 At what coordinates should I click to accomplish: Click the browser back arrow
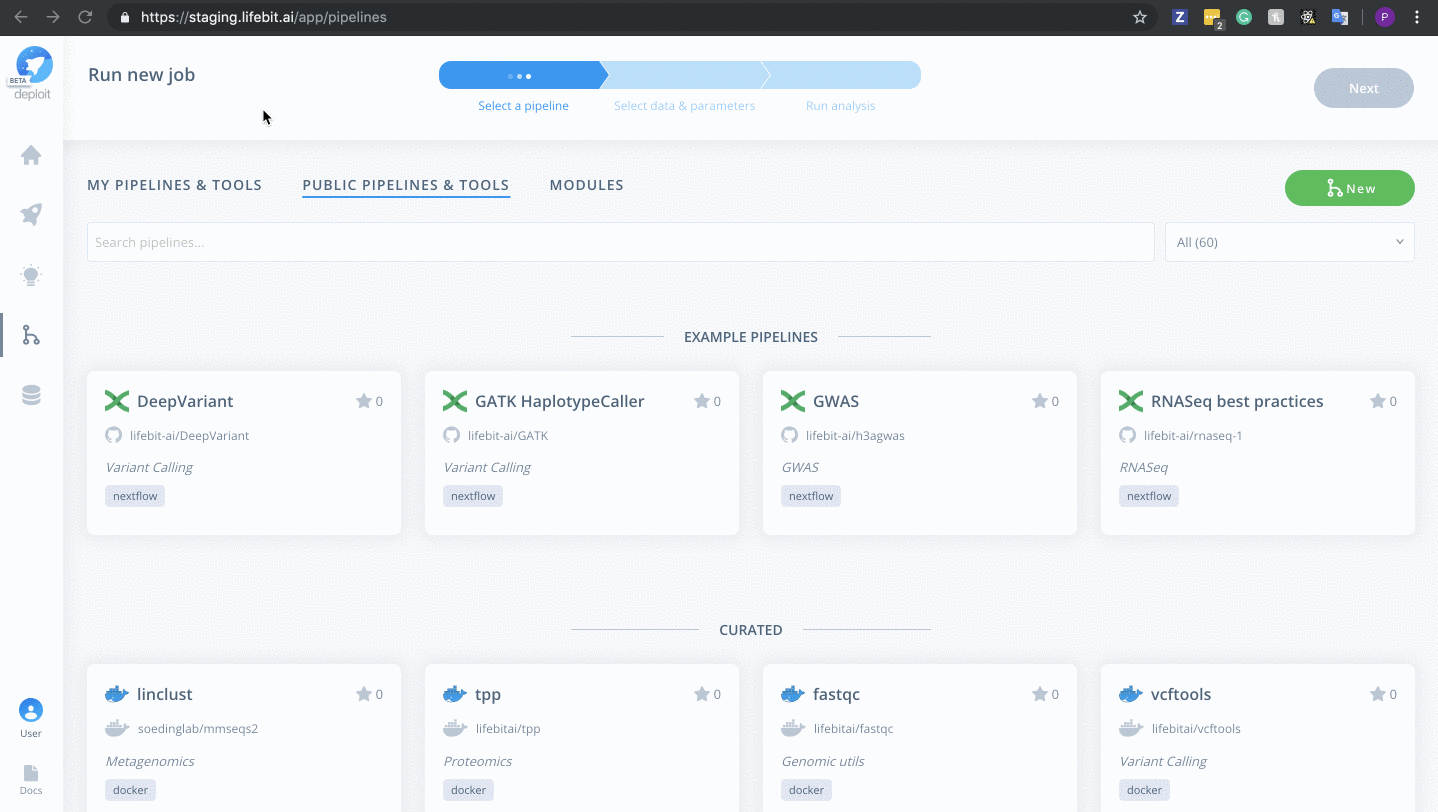(x=21, y=17)
